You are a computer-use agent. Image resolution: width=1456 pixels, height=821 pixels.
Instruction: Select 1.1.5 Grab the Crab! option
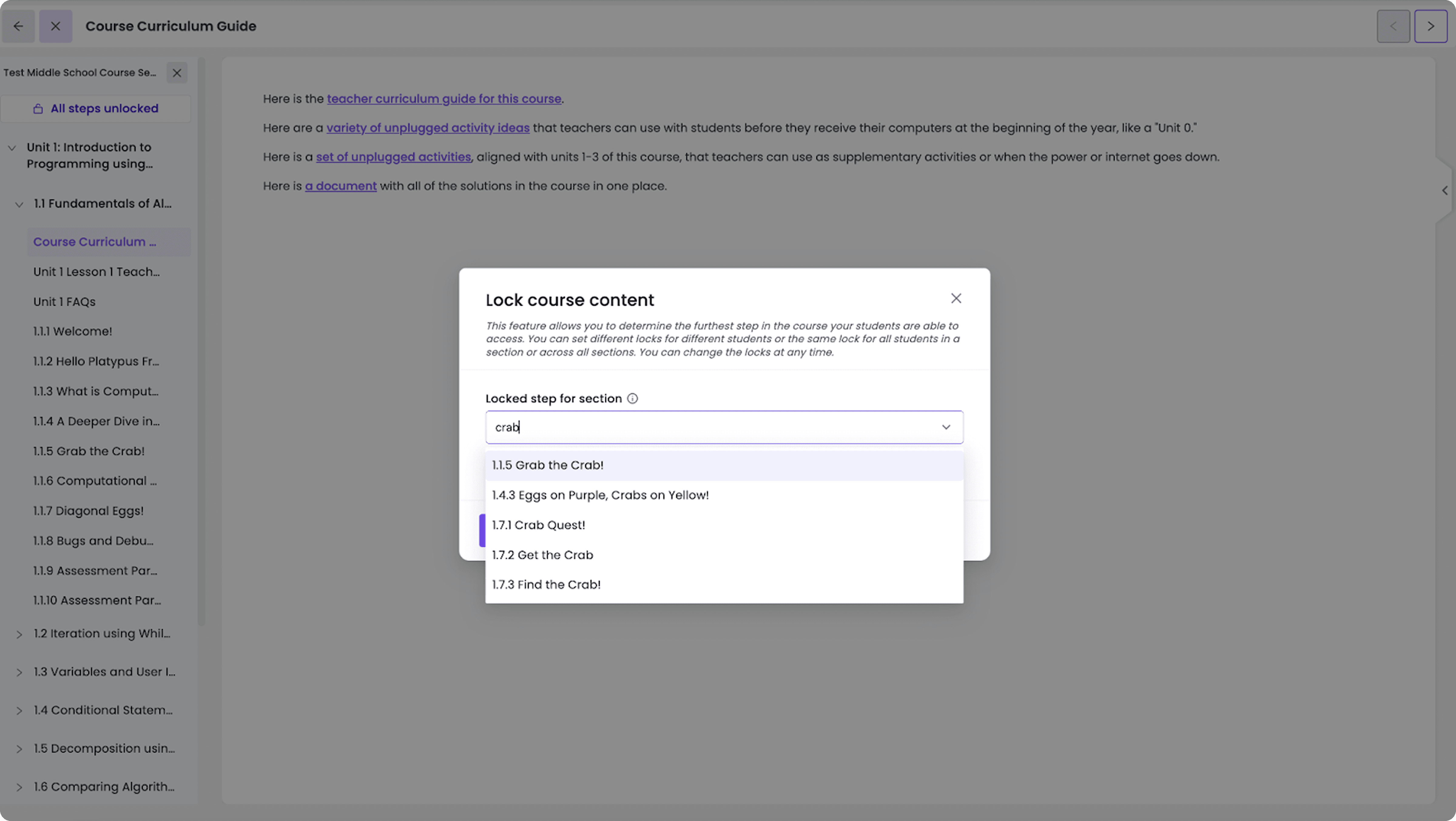pyautogui.click(x=547, y=465)
